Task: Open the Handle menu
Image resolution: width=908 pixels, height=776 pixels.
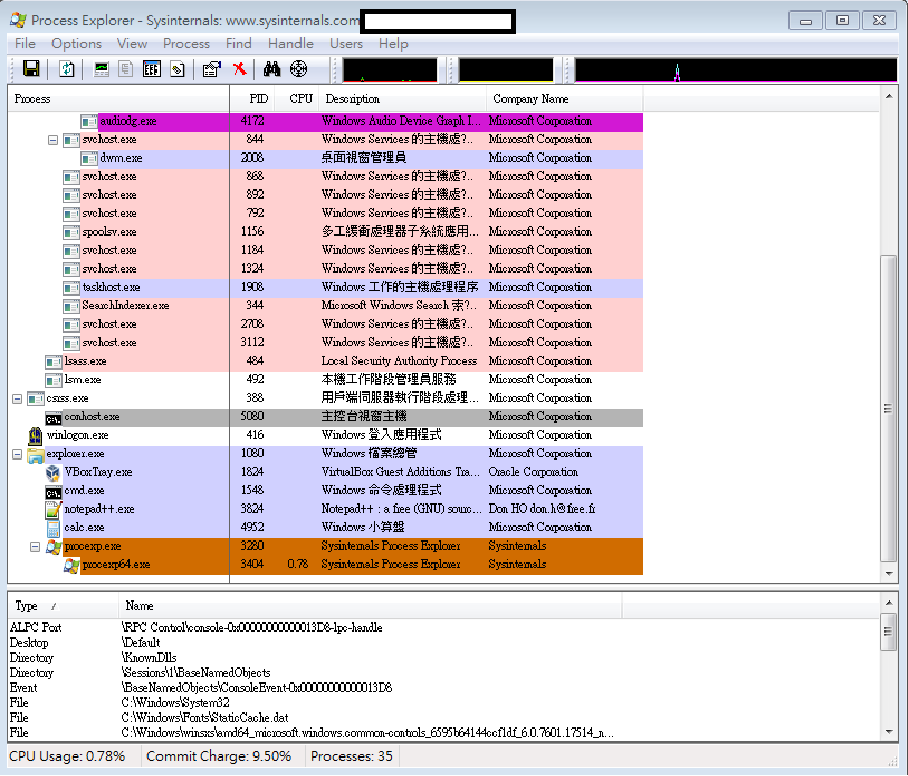Action: (291, 43)
